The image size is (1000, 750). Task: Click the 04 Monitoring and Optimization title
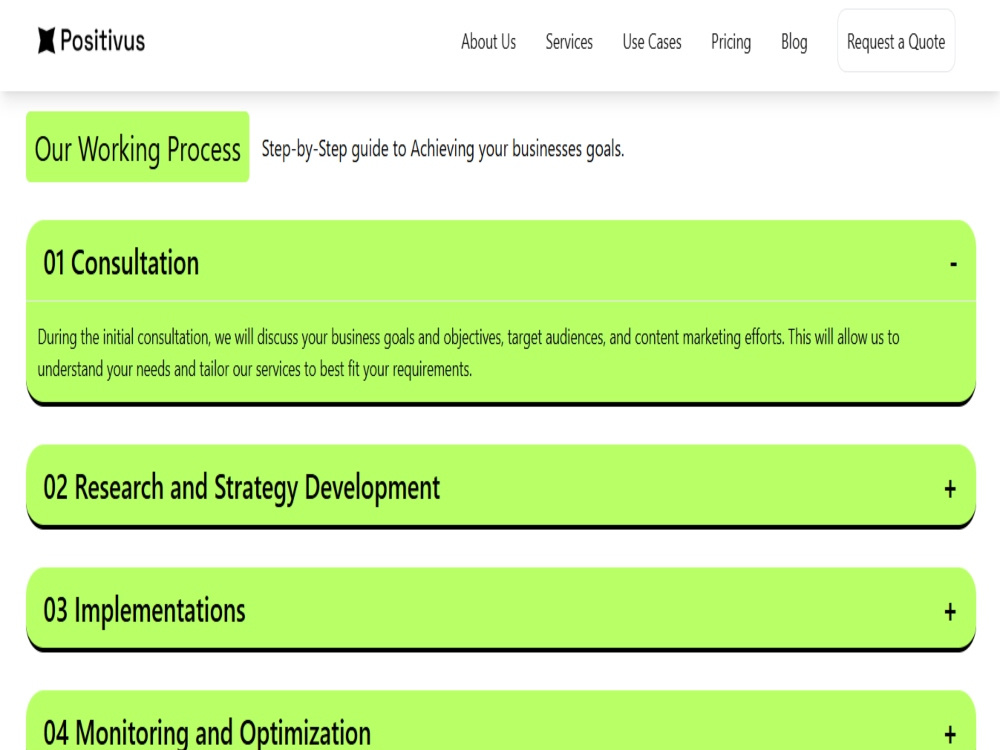tap(207, 732)
